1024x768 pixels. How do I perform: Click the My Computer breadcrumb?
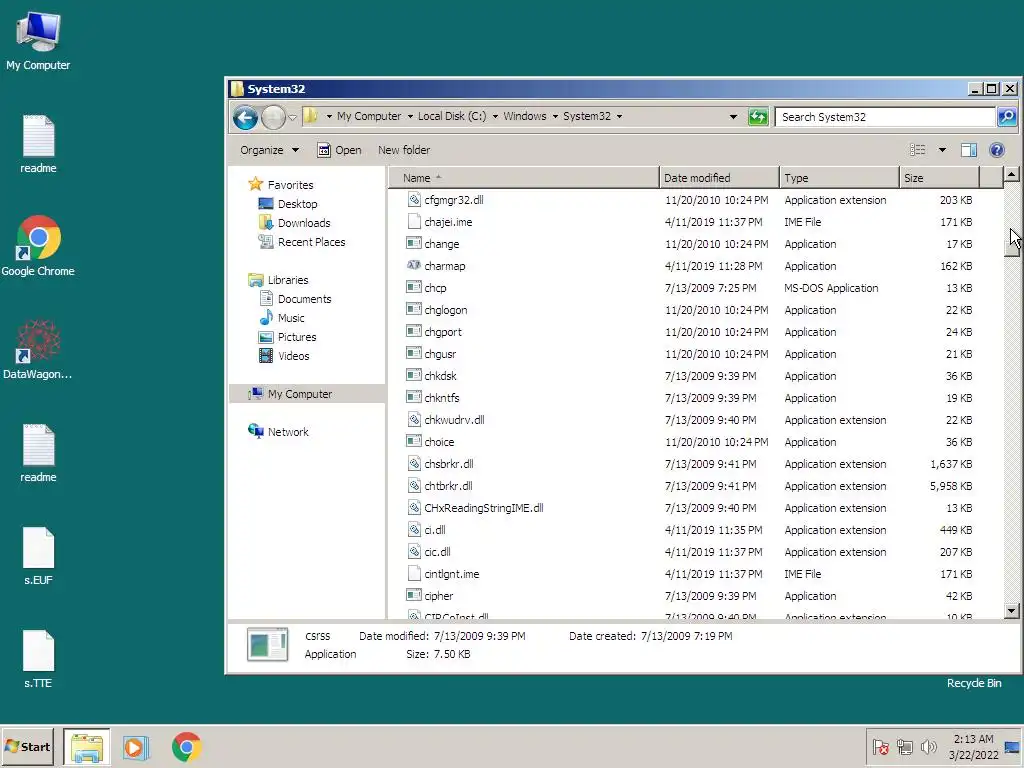pos(369,116)
